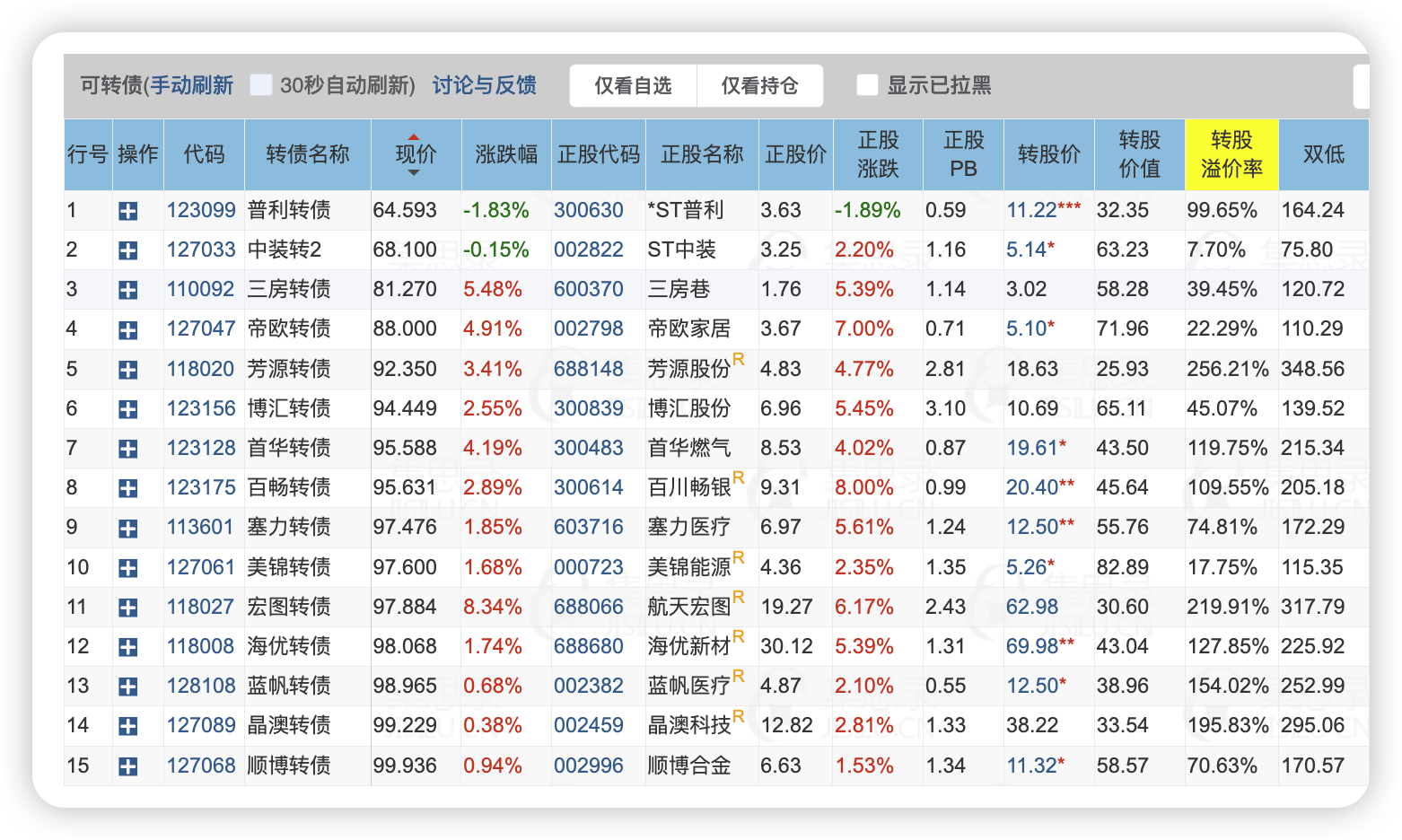Open 讨论与反馈 link

coord(485,85)
